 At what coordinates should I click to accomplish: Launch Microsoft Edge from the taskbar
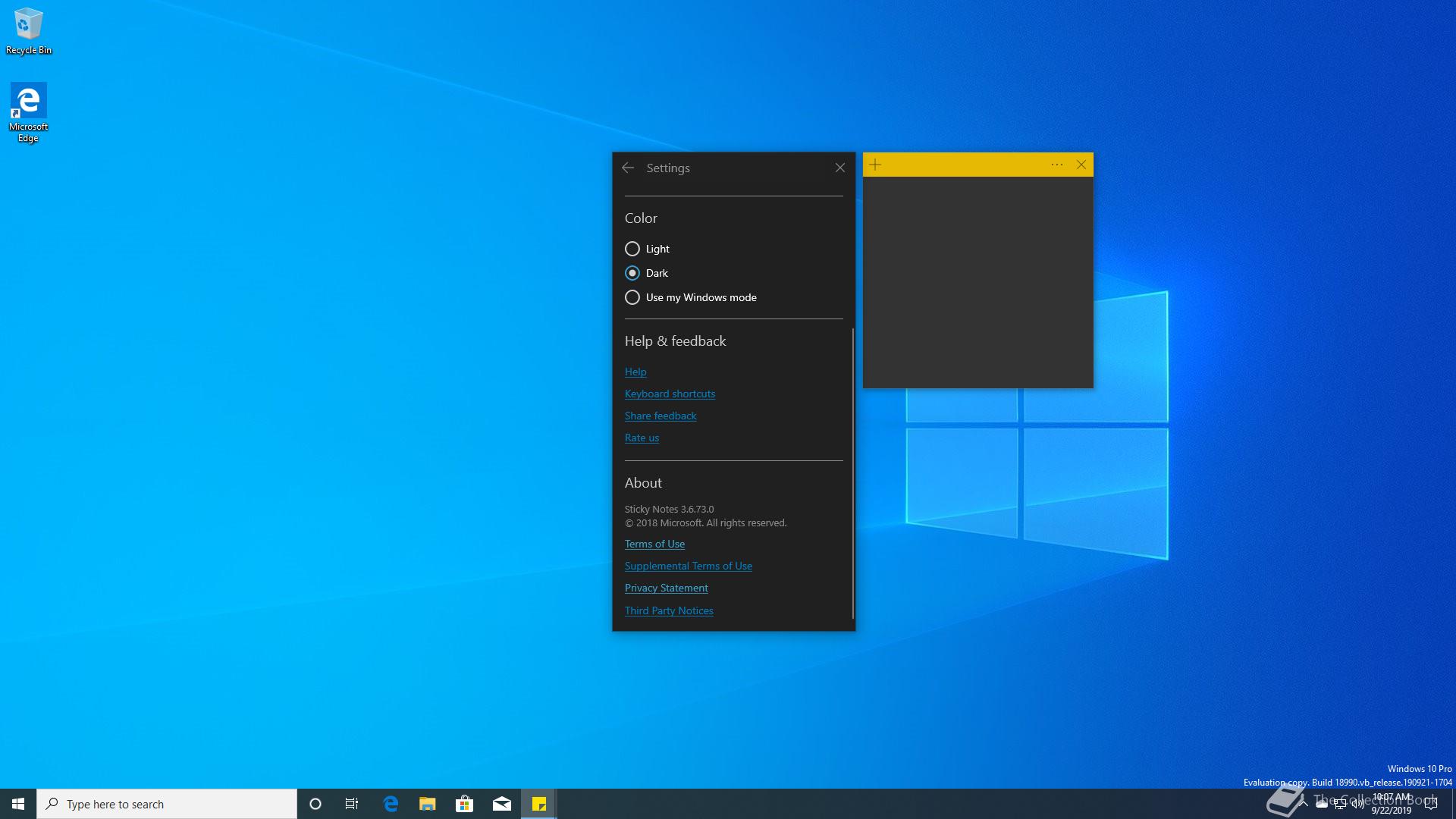pyautogui.click(x=391, y=804)
